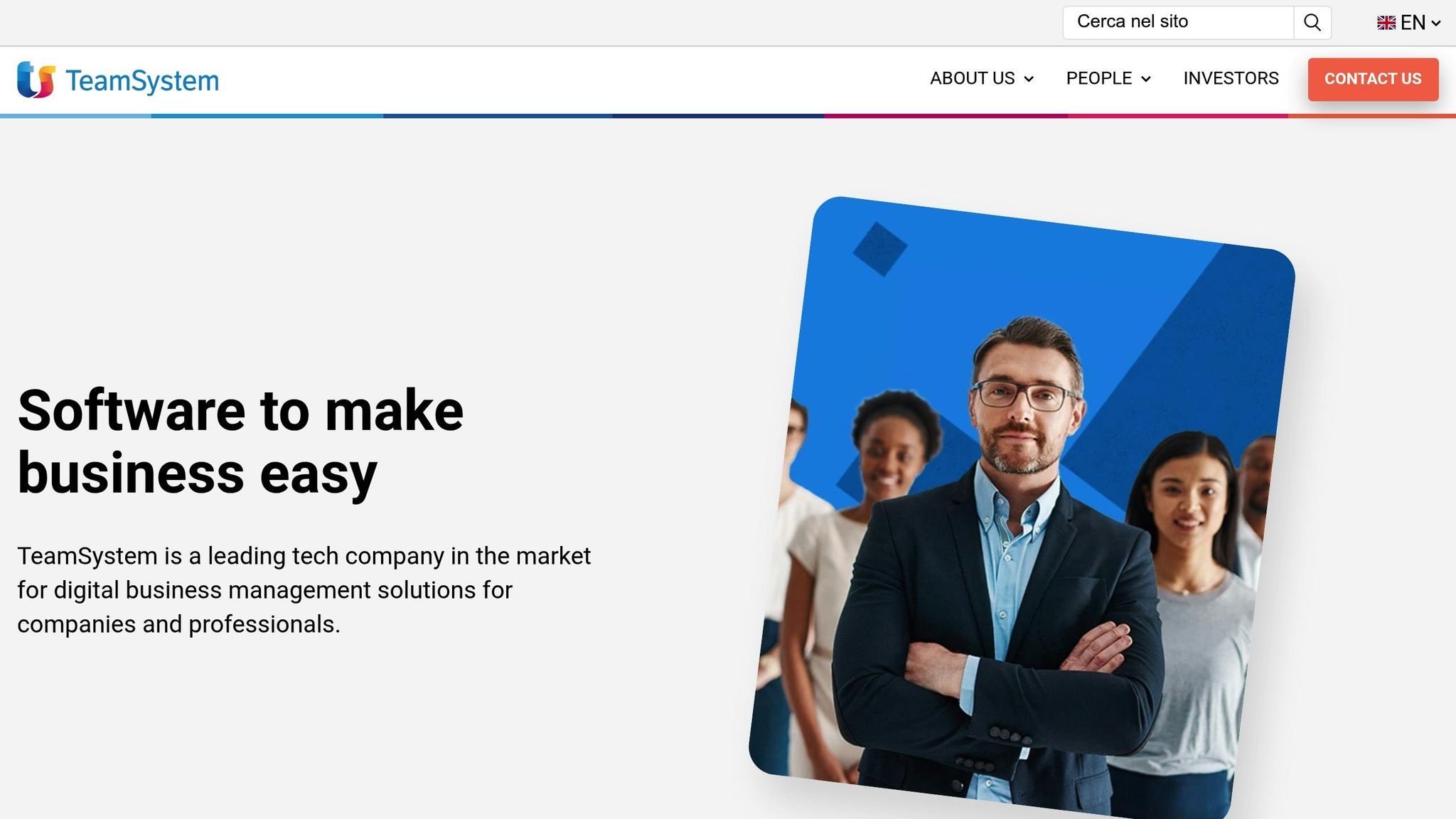Click the magnifying glass search icon
This screenshot has height=819, width=1456.
[1312, 23]
